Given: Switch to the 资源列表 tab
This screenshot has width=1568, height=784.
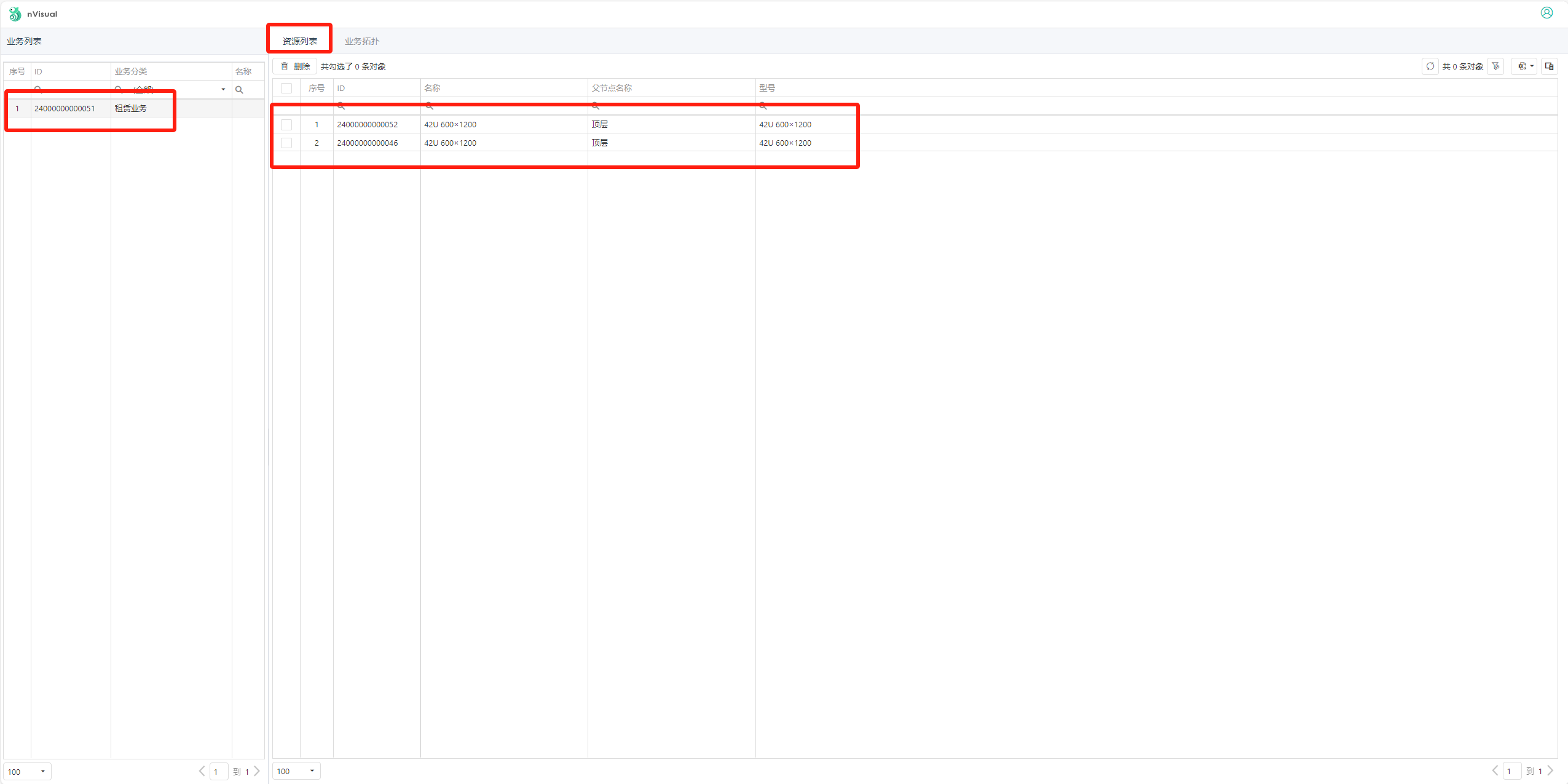Looking at the screenshot, I should [300, 41].
